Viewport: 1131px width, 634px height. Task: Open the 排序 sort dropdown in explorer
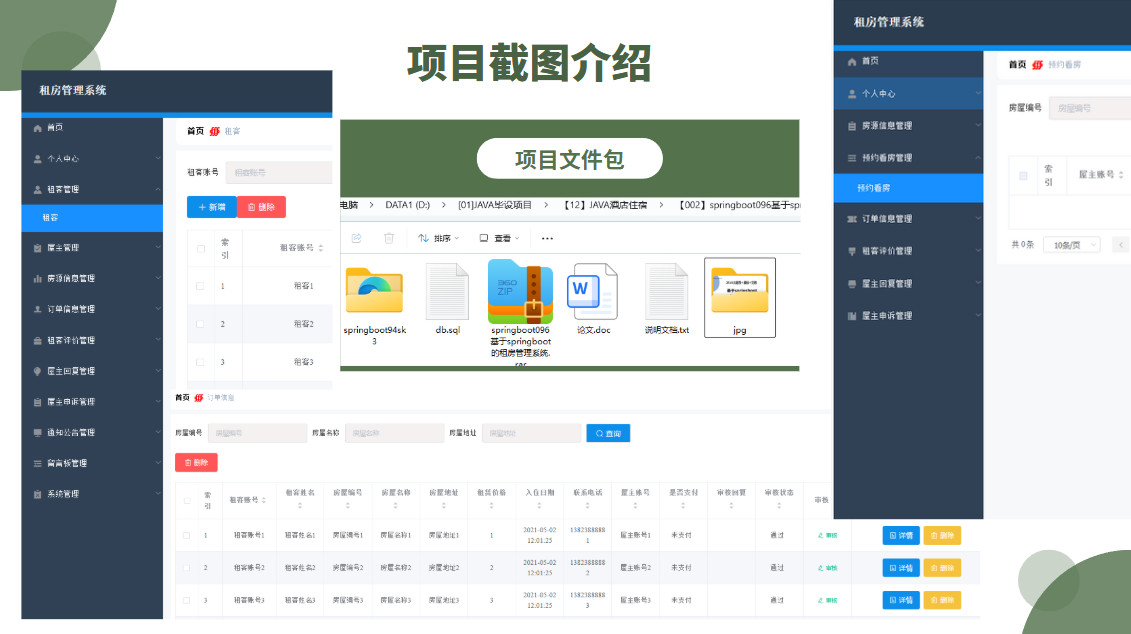click(x=439, y=238)
